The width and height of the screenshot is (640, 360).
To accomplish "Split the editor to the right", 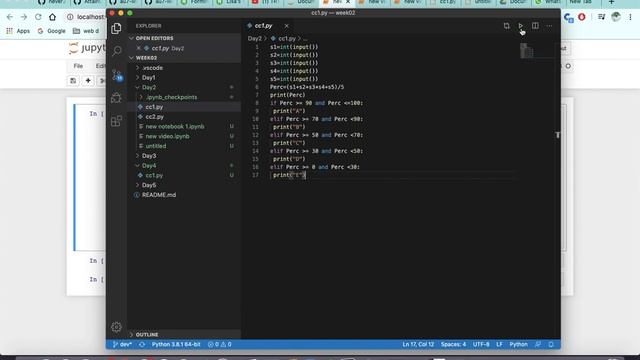I will pos(535,26).
